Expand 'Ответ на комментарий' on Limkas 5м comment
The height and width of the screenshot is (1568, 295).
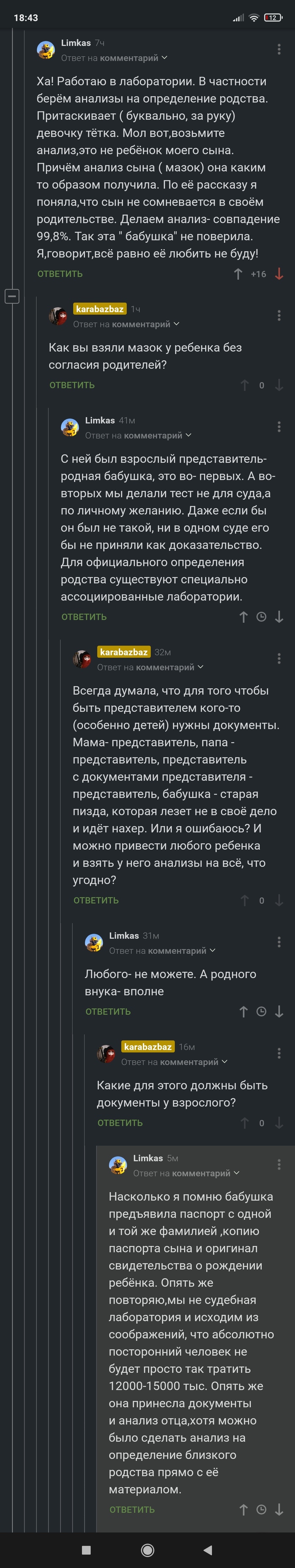[x=186, y=1173]
